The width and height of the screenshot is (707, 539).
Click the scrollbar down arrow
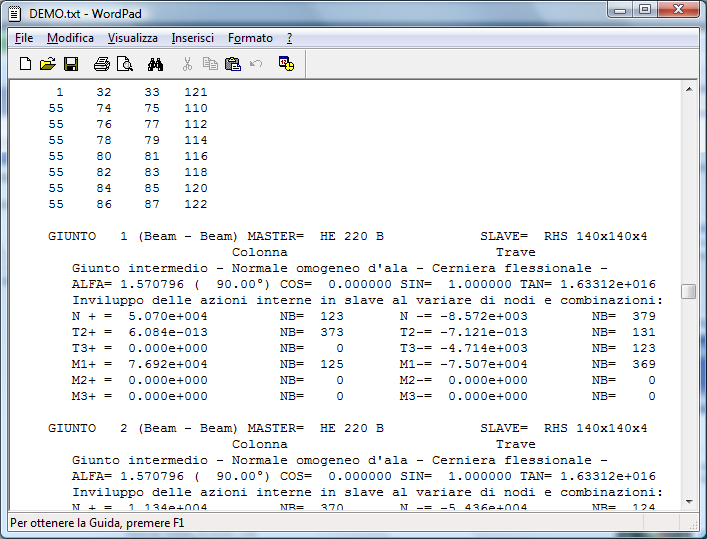(x=688, y=501)
